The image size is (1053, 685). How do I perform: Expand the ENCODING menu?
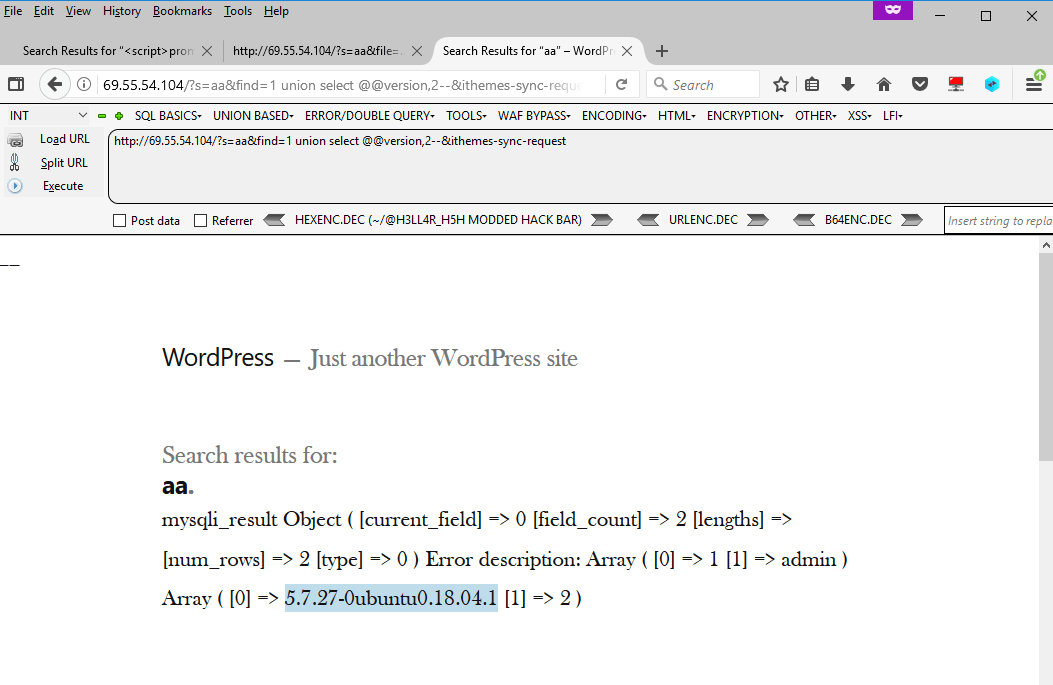[614, 116]
